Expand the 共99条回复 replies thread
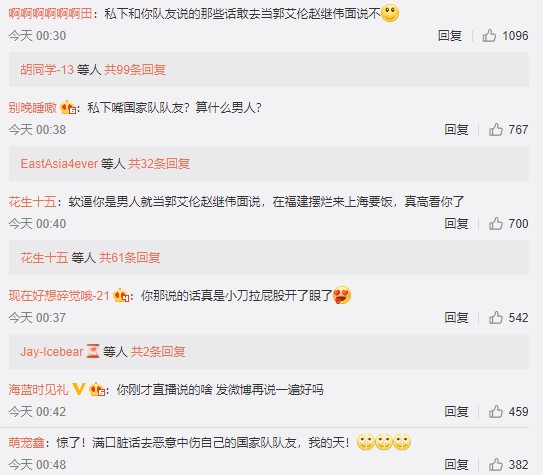The width and height of the screenshot is (543, 475). (135, 70)
